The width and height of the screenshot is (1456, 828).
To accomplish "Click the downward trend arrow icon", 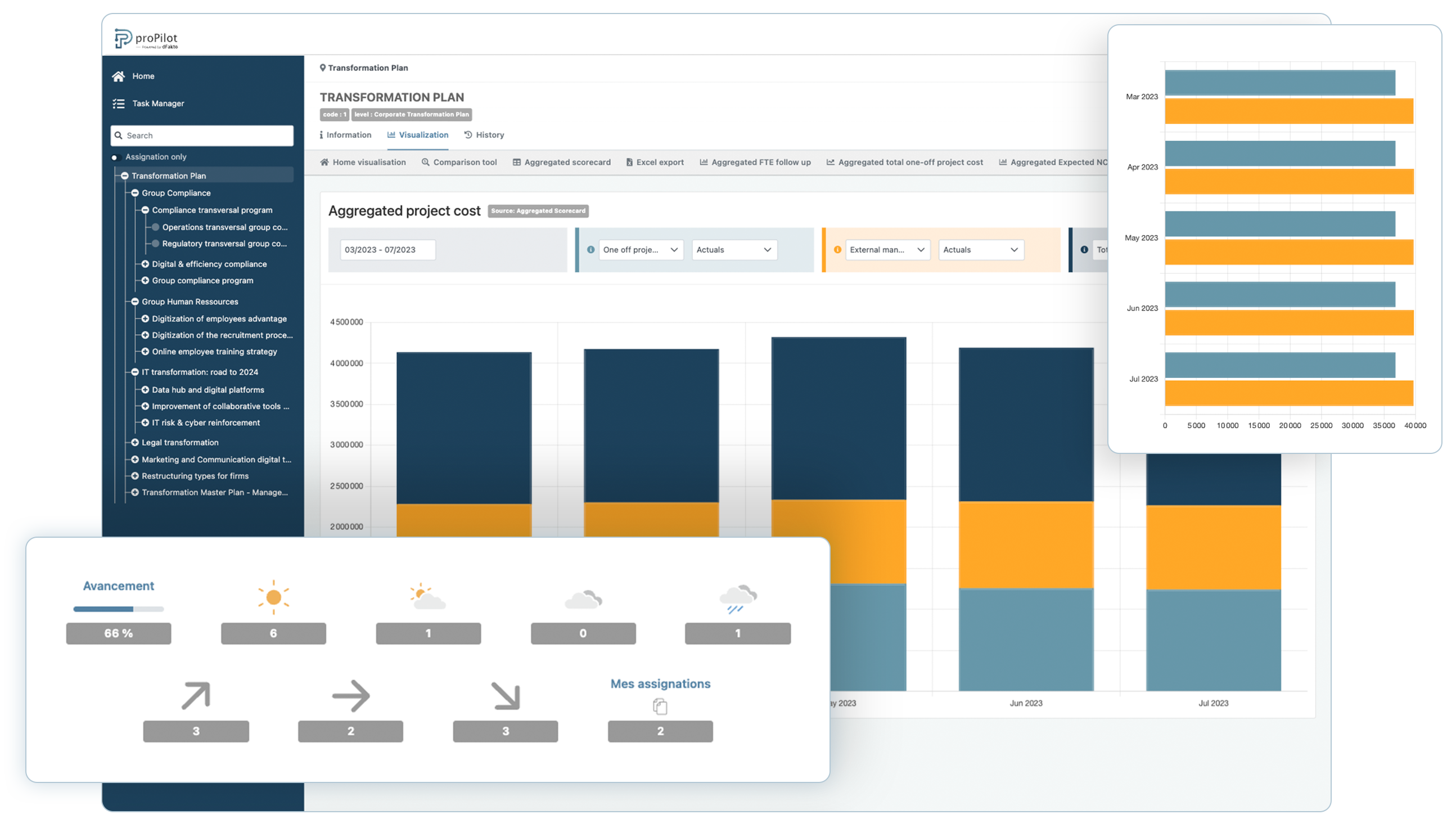I will (x=505, y=695).
